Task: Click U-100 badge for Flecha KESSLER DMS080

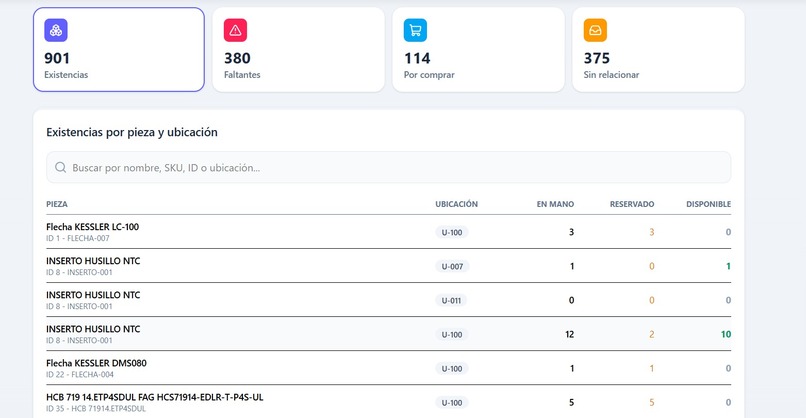Action: 452,368
